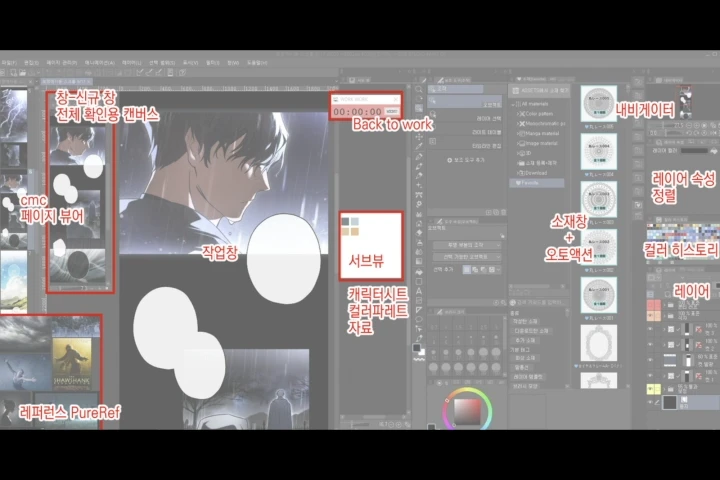Select the oval ornate frame material thumbnail
720x480 pixels.
click(x=598, y=343)
